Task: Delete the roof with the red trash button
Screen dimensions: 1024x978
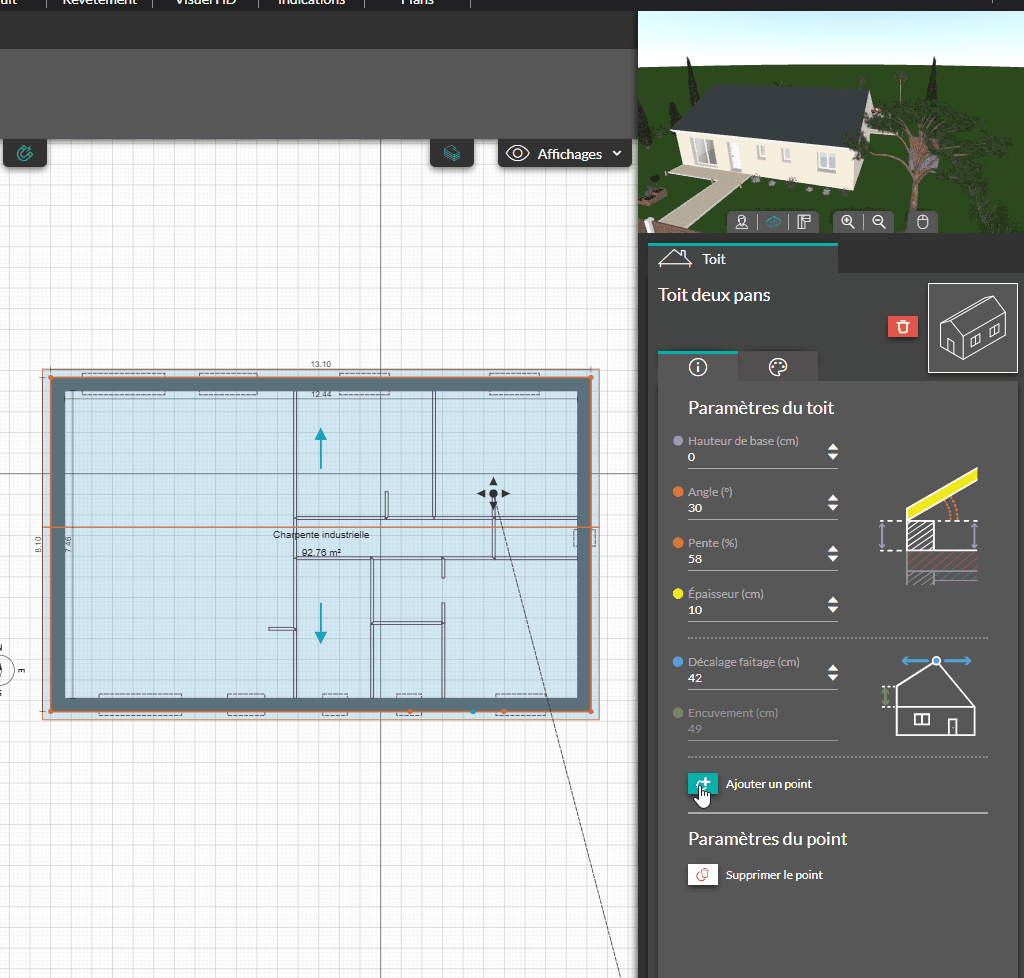Action: tap(902, 326)
